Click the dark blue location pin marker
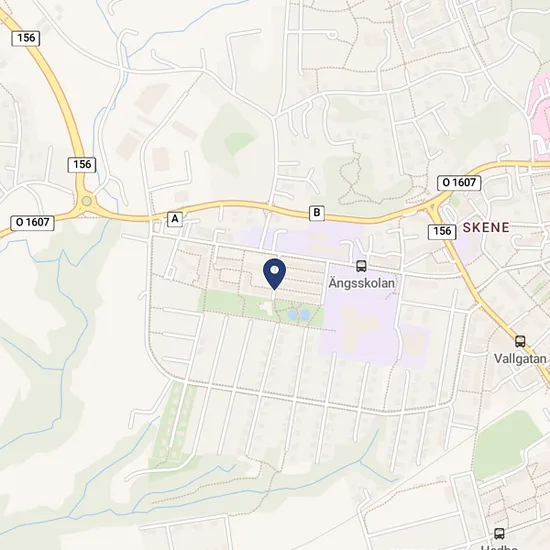The image size is (550, 550). [x=275, y=274]
